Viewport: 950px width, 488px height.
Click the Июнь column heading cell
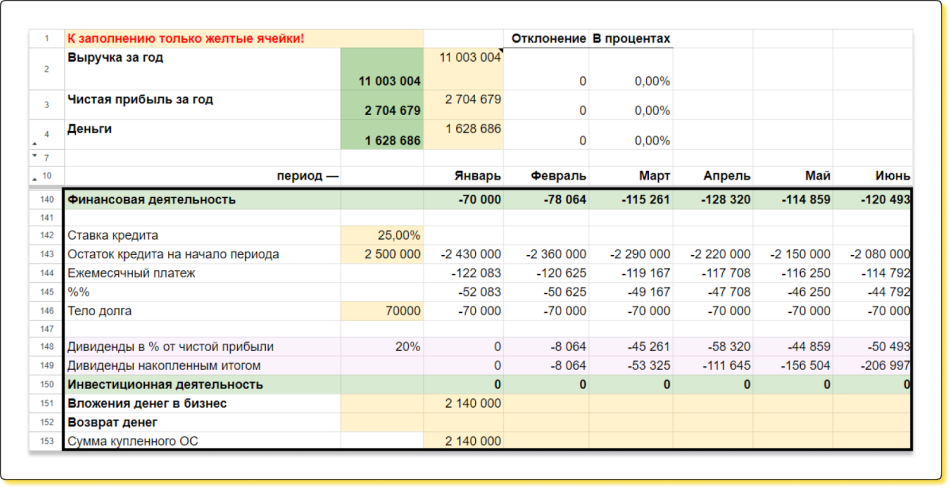[x=872, y=176]
